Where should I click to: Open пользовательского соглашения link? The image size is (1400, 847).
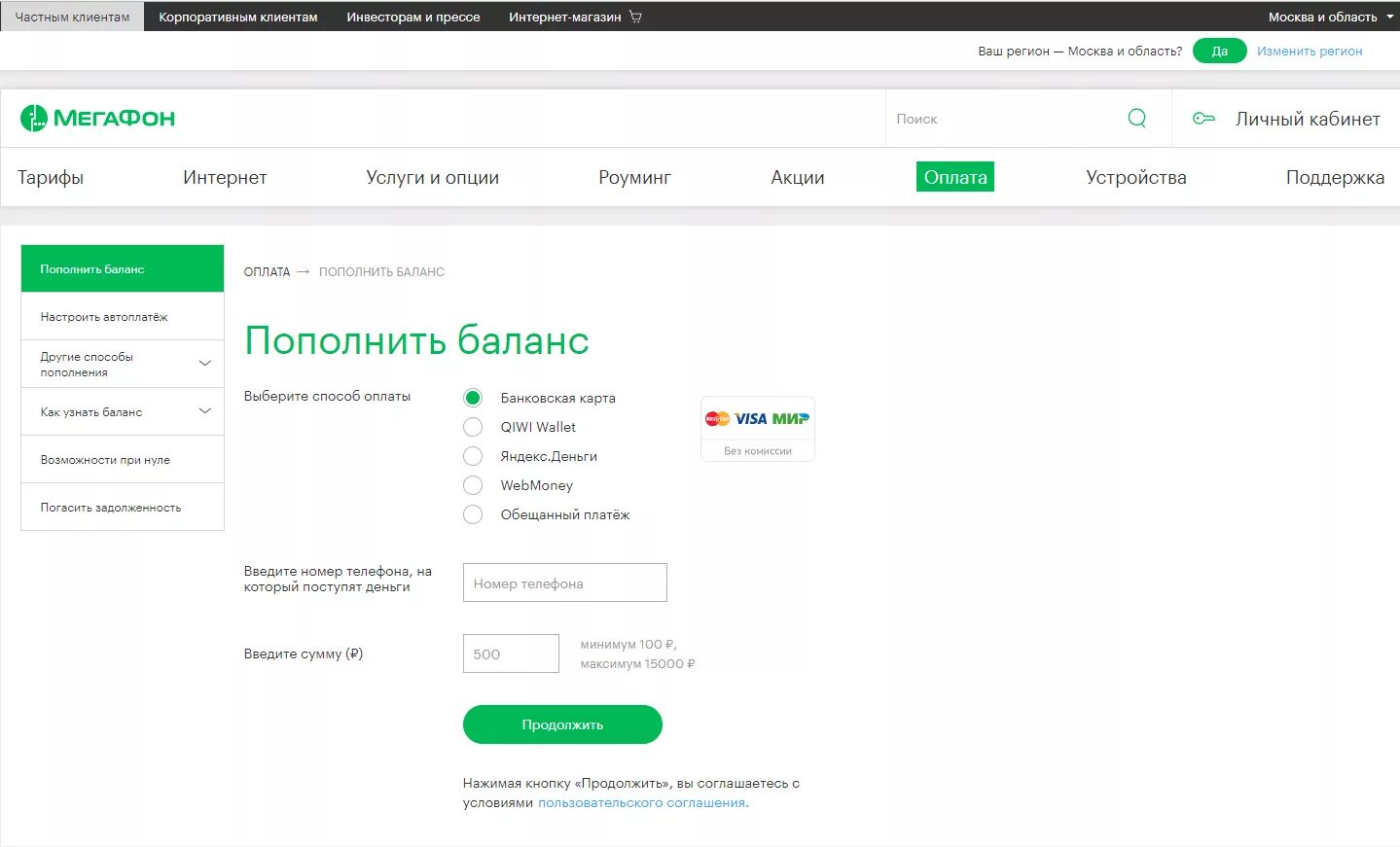coord(642,802)
